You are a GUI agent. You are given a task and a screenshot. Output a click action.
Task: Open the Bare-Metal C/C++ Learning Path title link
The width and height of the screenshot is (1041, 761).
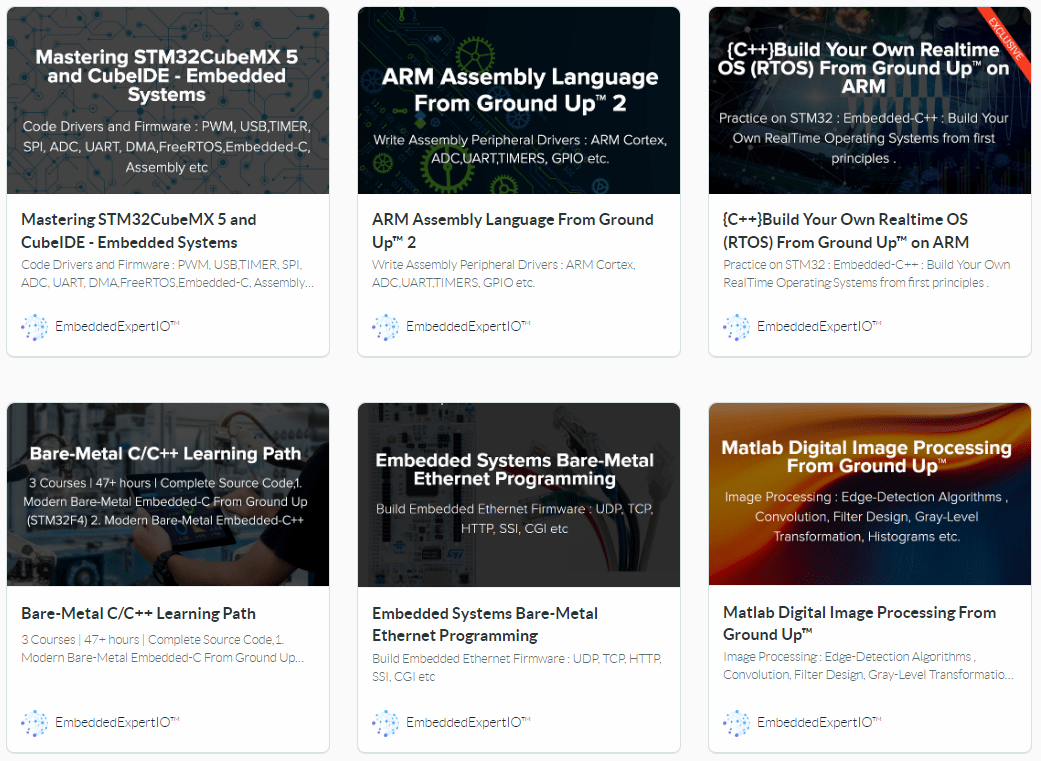pyautogui.click(x=138, y=614)
